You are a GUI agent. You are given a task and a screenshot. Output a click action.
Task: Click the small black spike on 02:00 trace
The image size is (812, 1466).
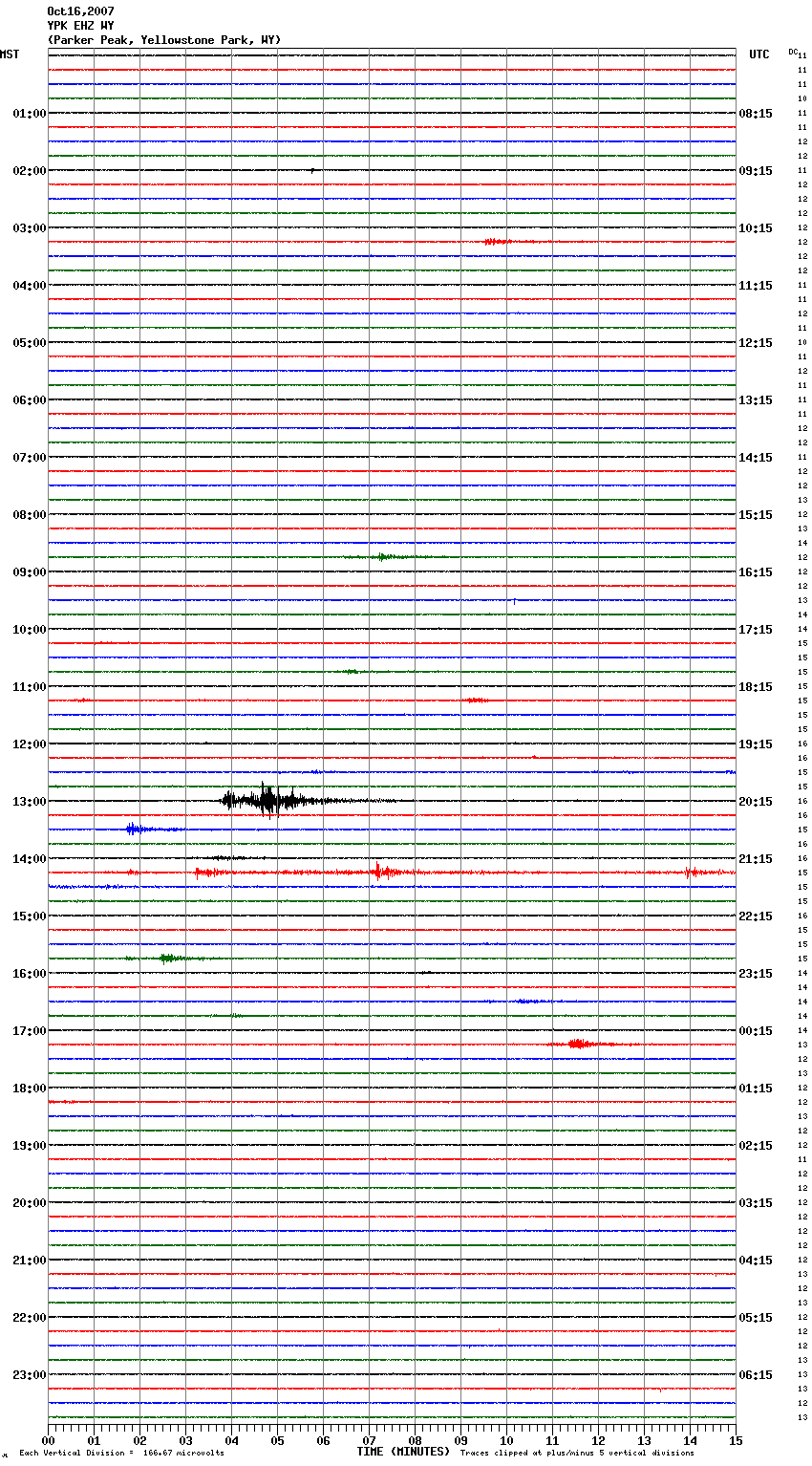[312, 170]
